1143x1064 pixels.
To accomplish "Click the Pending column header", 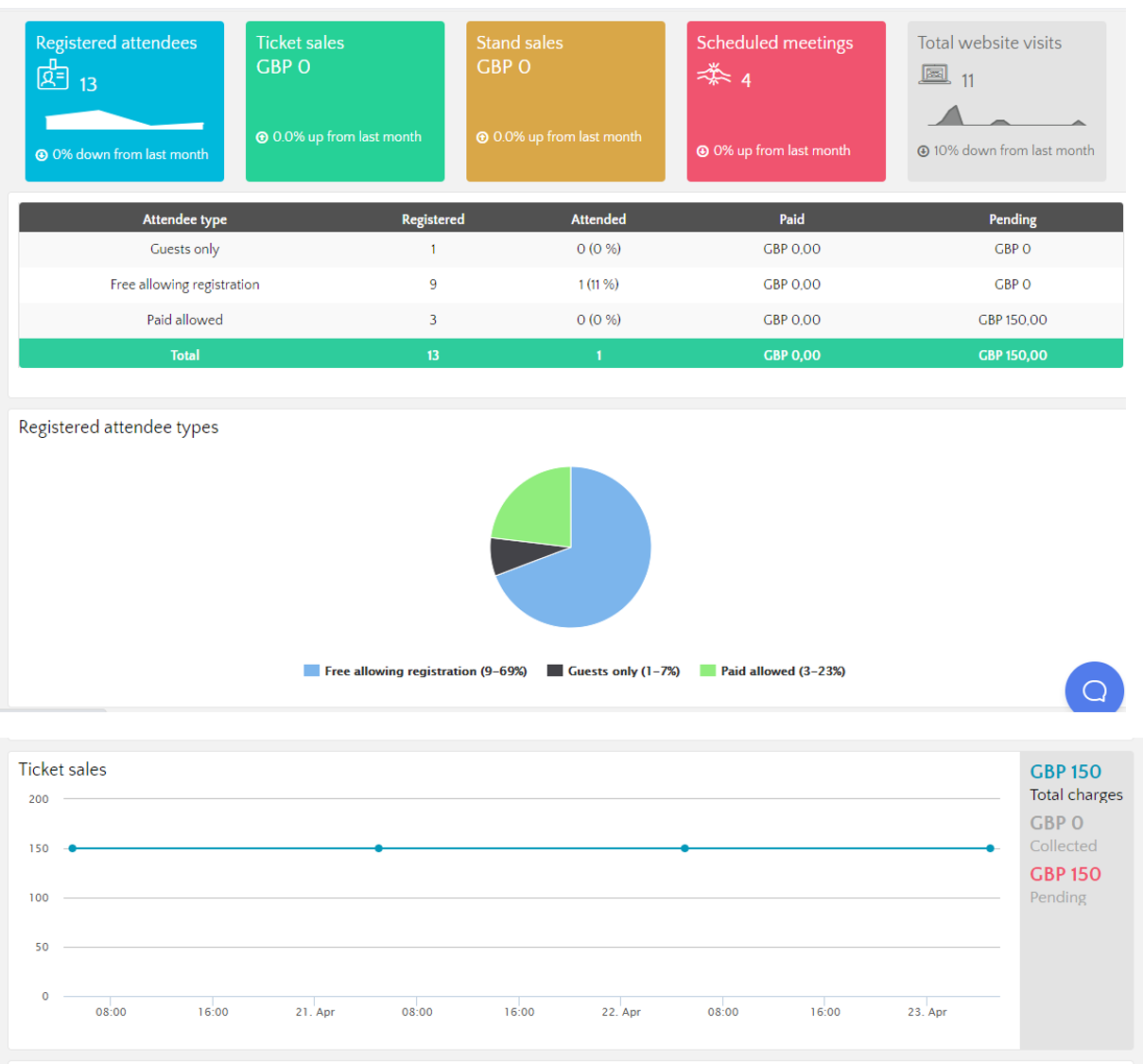I will coord(1013,219).
